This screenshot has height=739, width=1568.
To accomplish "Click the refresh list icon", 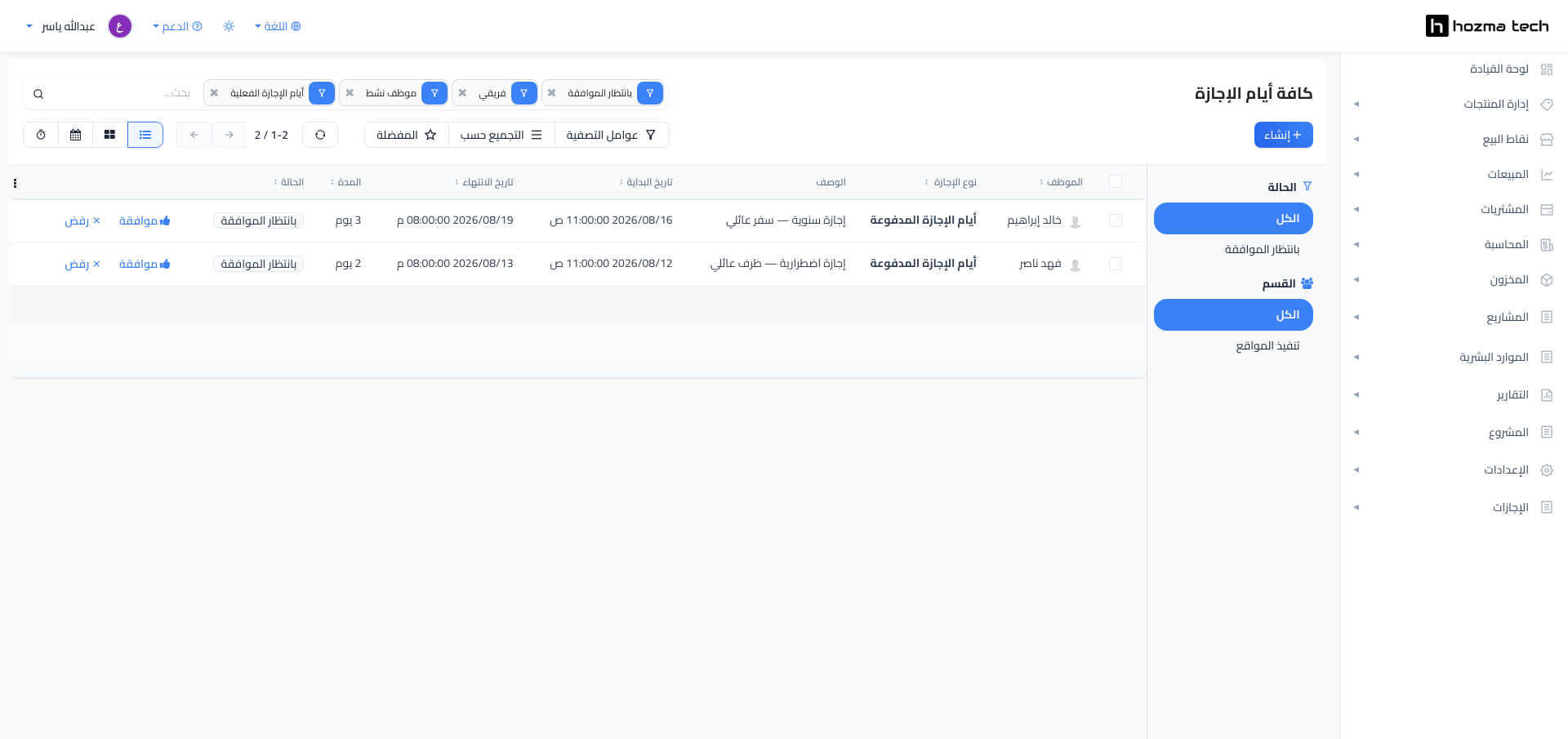I will tap(320, 135).
